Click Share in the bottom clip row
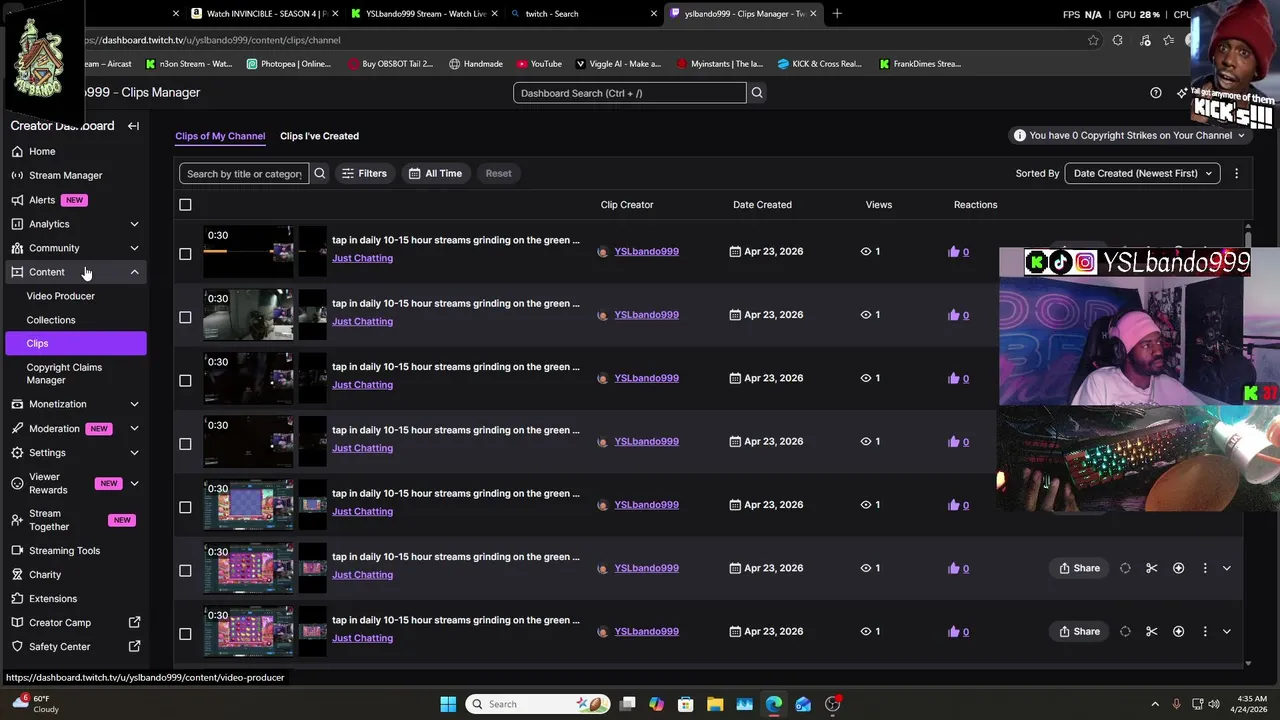 (1080, 632)
